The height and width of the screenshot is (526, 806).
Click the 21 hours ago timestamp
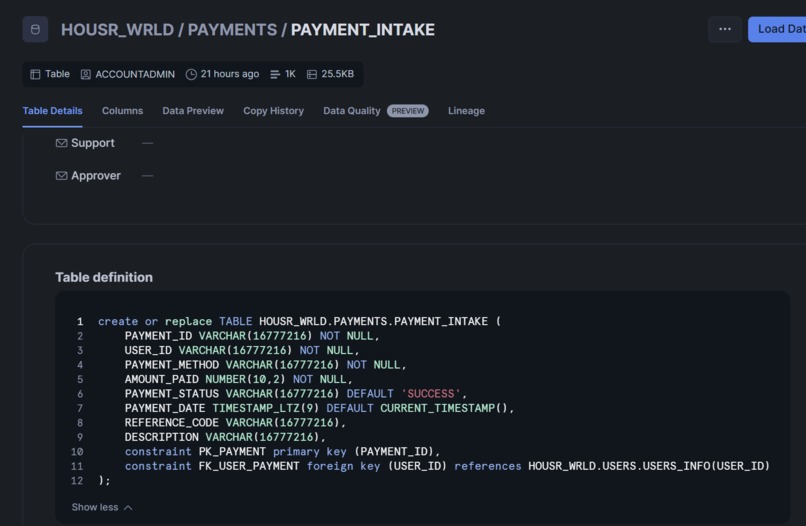(230, 74)
